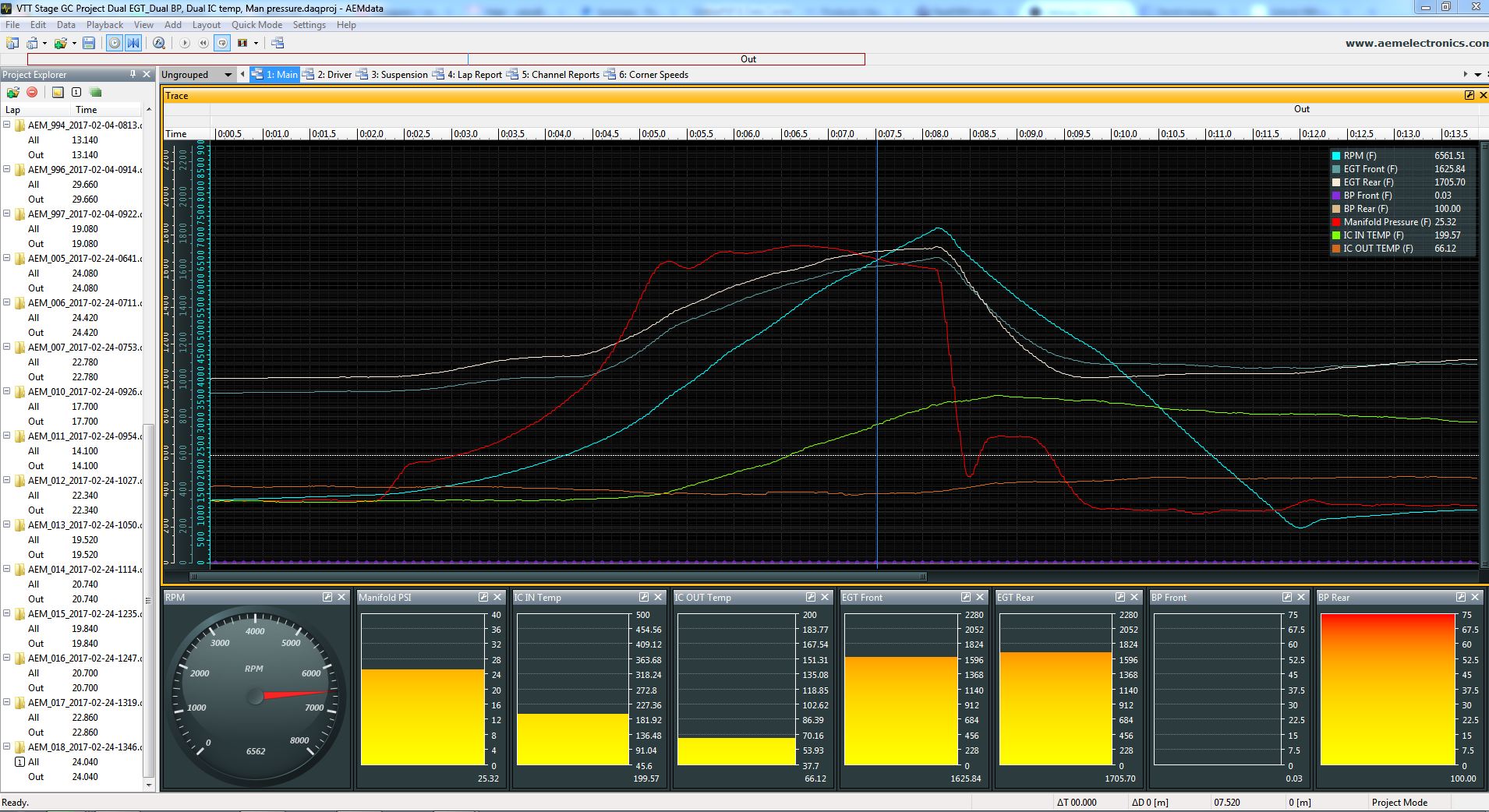Collapse the AEM_005_2017-02-24-0641 tree node
The image size is (1489, 812).
(7, 258)
